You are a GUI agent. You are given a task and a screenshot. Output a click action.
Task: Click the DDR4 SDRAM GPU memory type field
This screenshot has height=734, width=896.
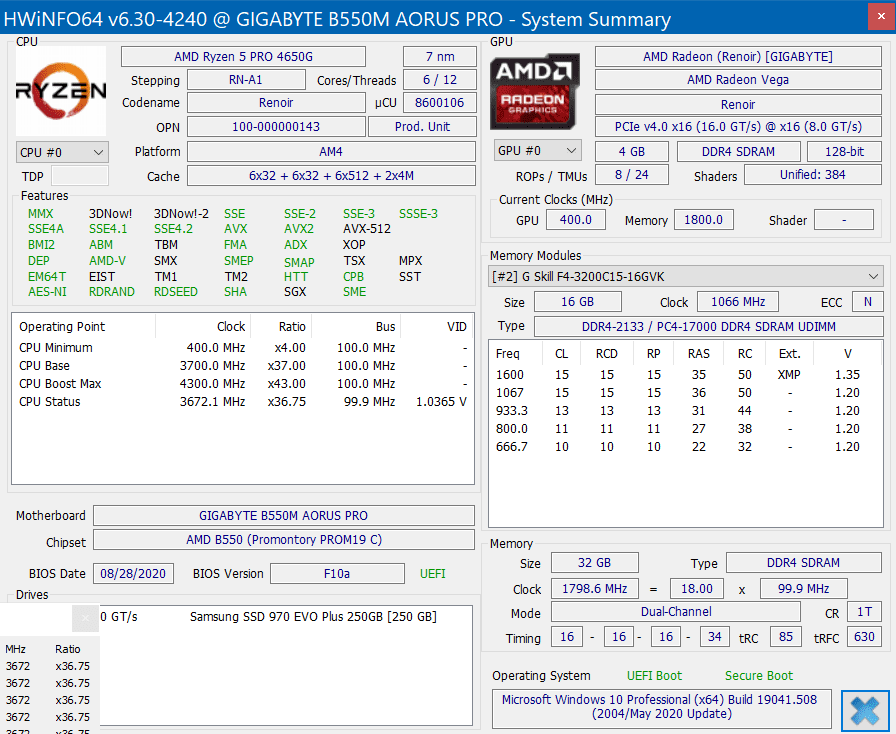pos(738,151)
